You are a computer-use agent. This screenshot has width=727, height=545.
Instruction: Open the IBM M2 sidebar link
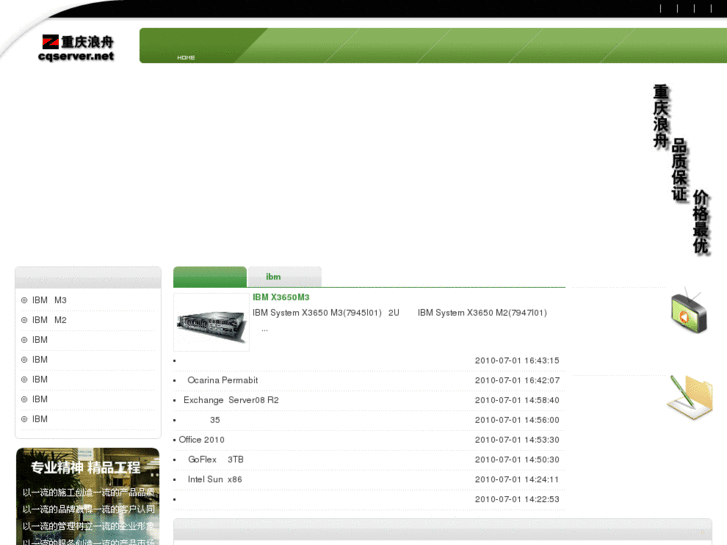tap(49, 320)
